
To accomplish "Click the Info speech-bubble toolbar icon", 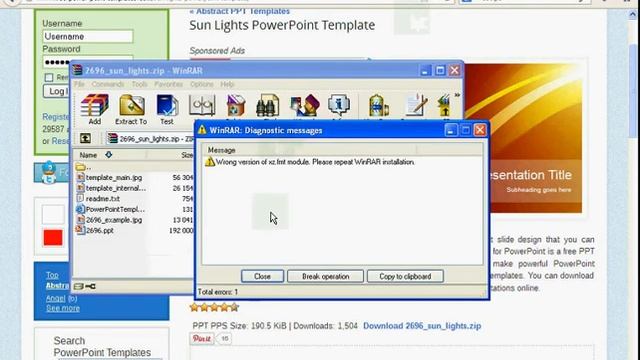I will pos(339,105).
